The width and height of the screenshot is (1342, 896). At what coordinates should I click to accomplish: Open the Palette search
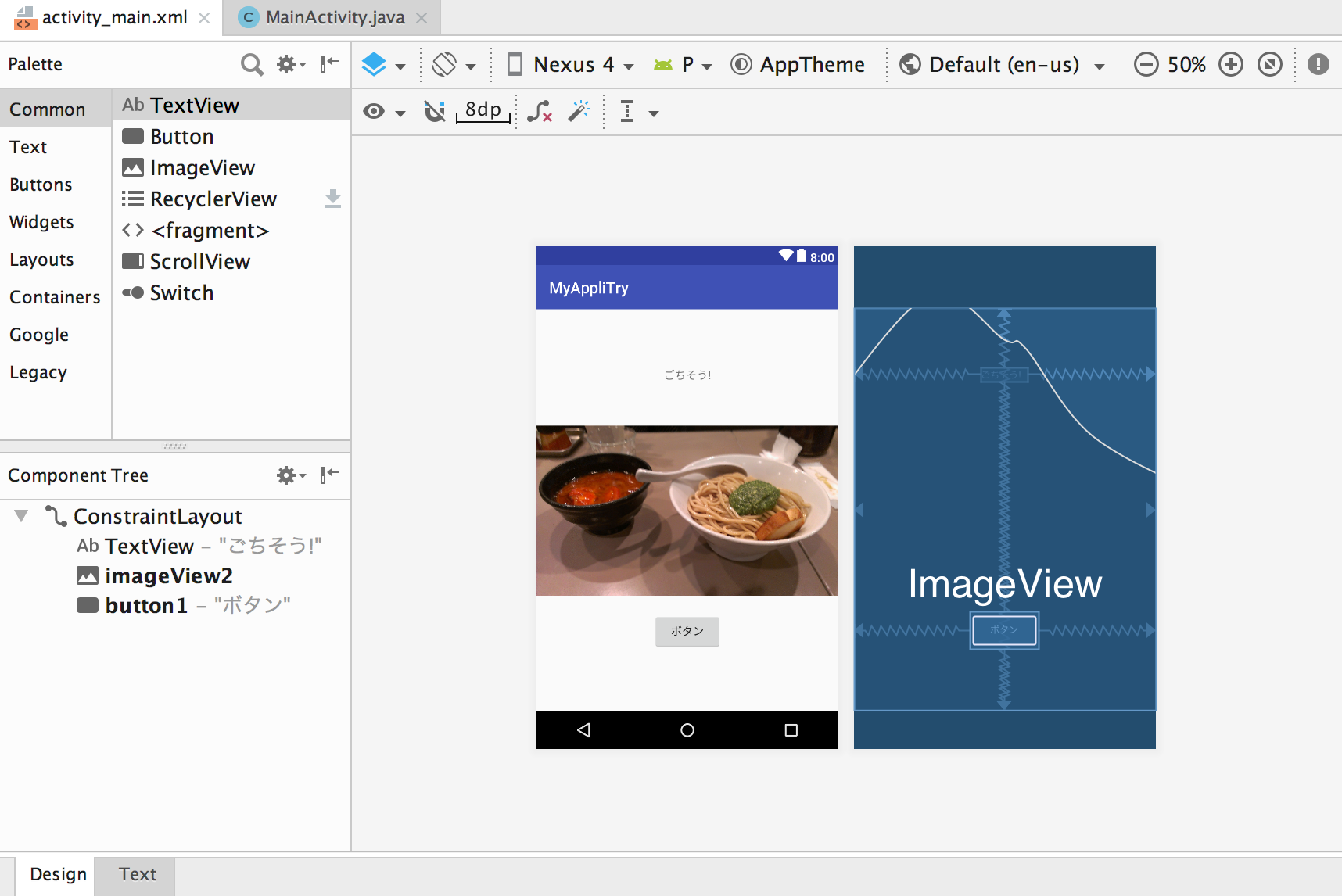pos(252,64)
